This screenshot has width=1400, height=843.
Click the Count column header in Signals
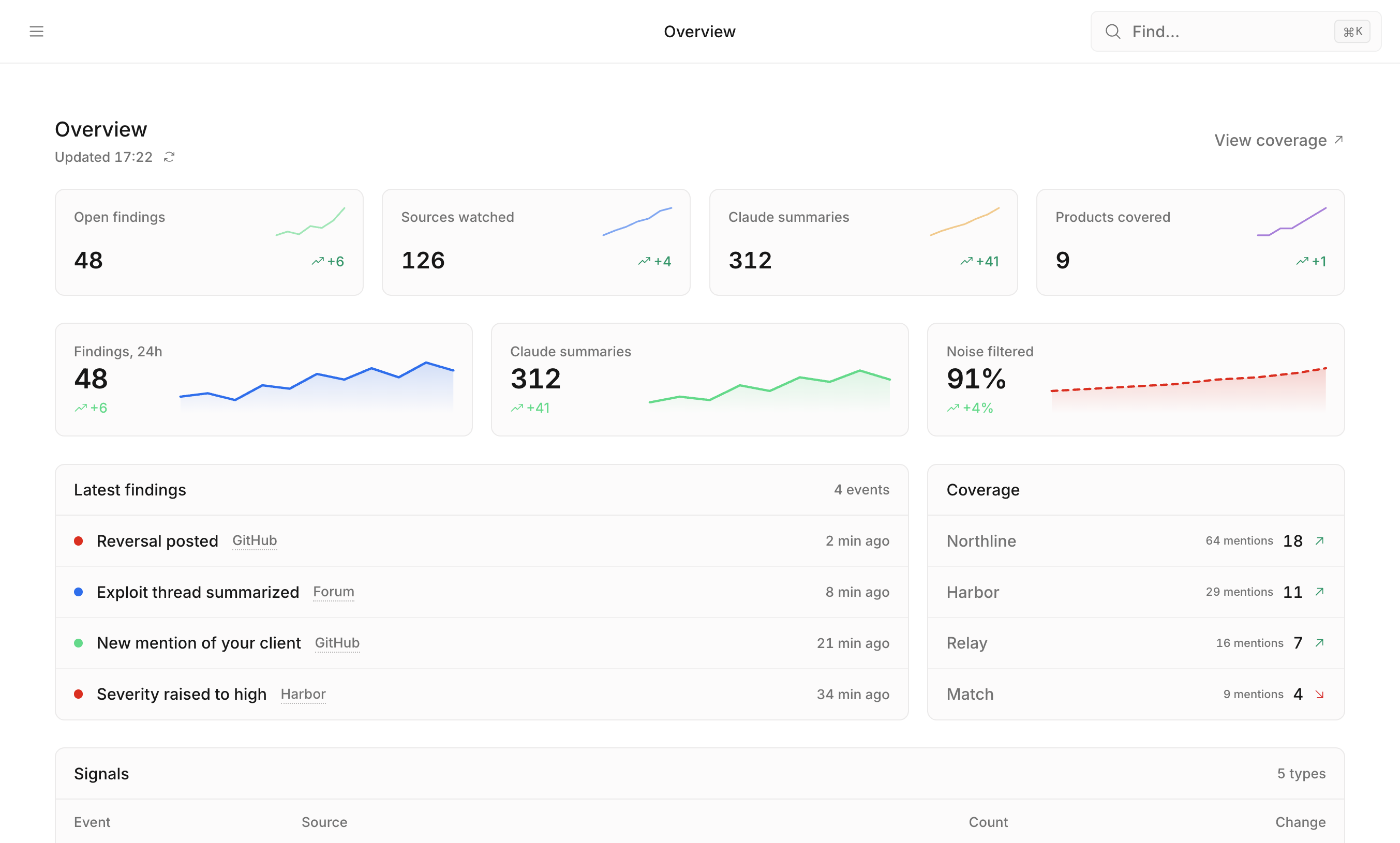coord(988,822)
